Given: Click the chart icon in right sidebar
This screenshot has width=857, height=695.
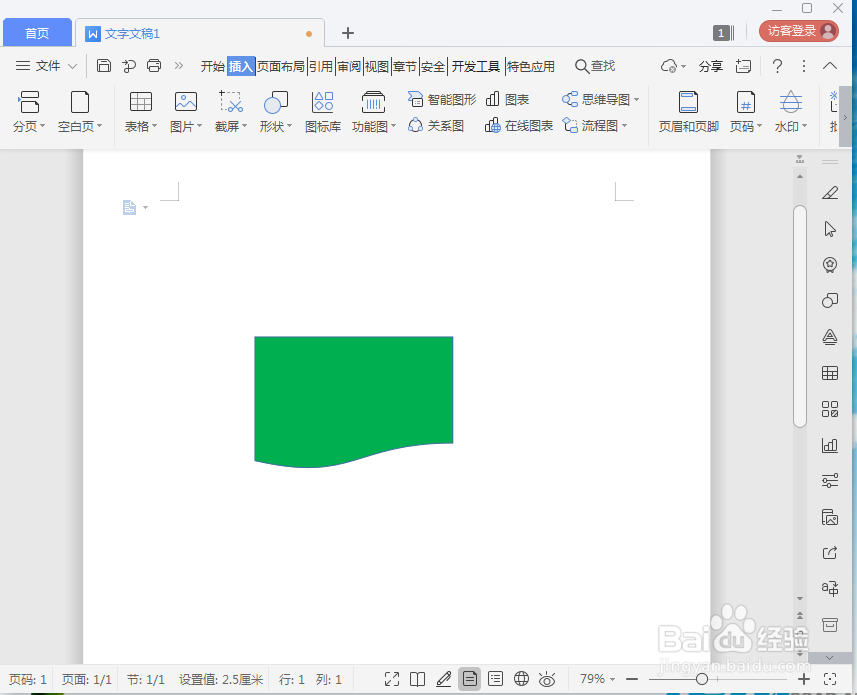Looking at the screenshot, I should pos(830,445).
